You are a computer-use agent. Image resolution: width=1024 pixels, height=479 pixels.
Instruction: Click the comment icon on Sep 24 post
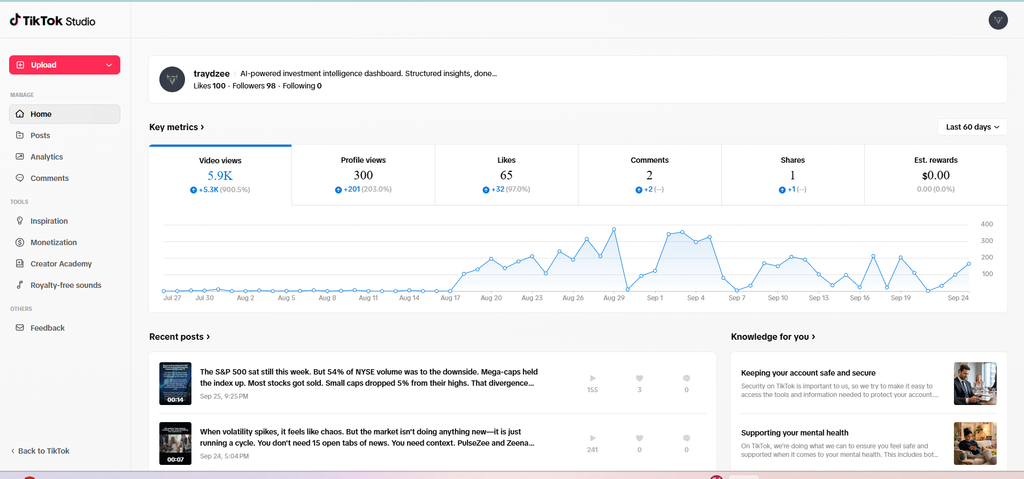(686, 438)
